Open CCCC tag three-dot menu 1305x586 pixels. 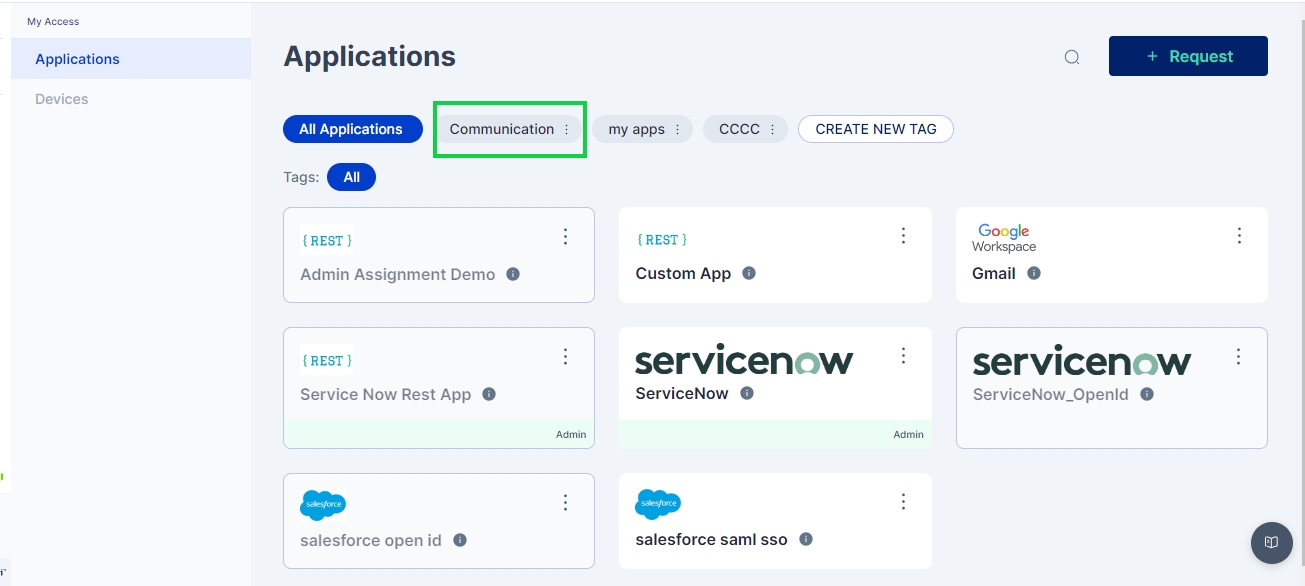pyautogui.click(x=772, y=130)
